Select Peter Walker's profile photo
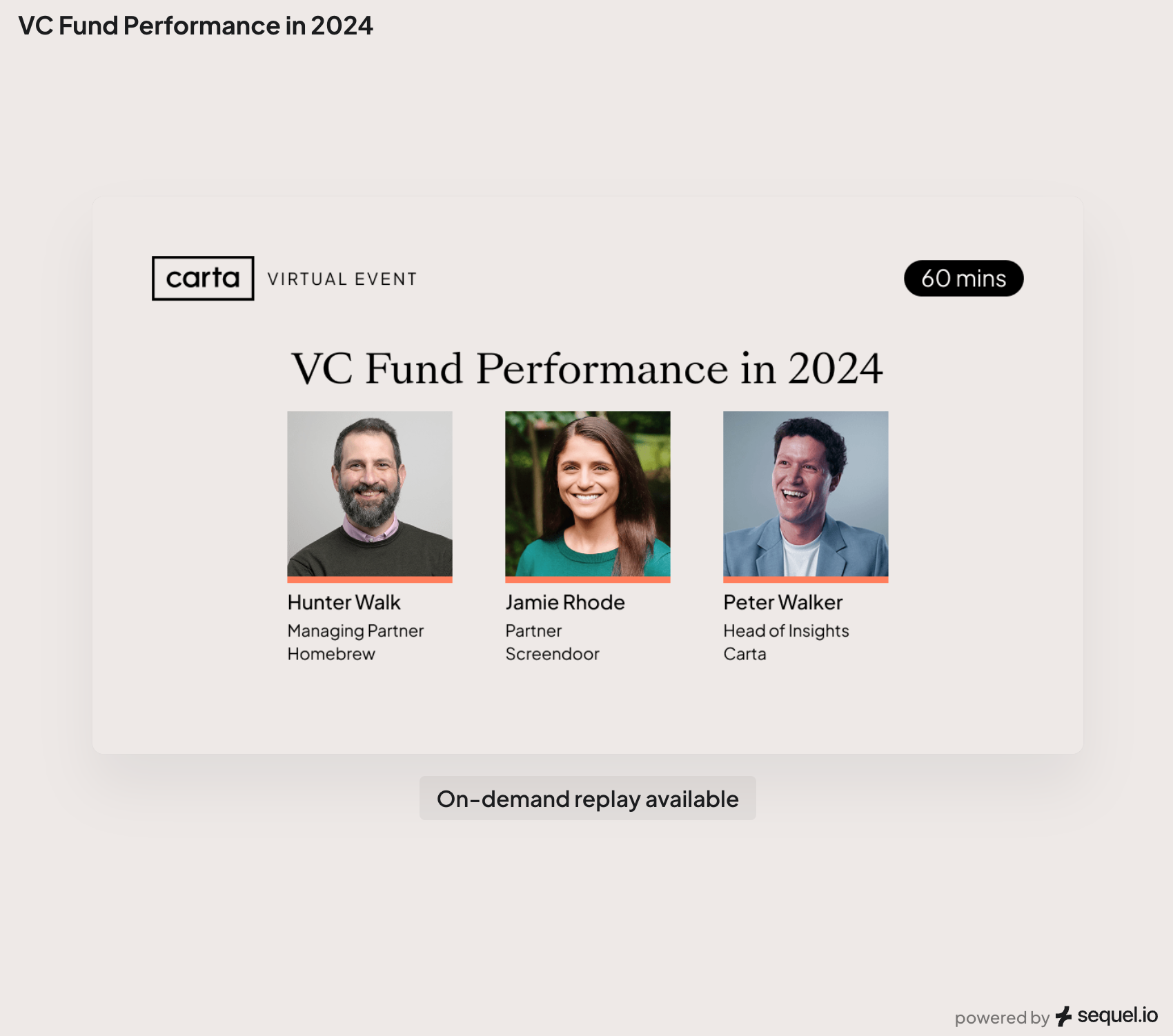The image size is (1173, 1036). point(805,493)
